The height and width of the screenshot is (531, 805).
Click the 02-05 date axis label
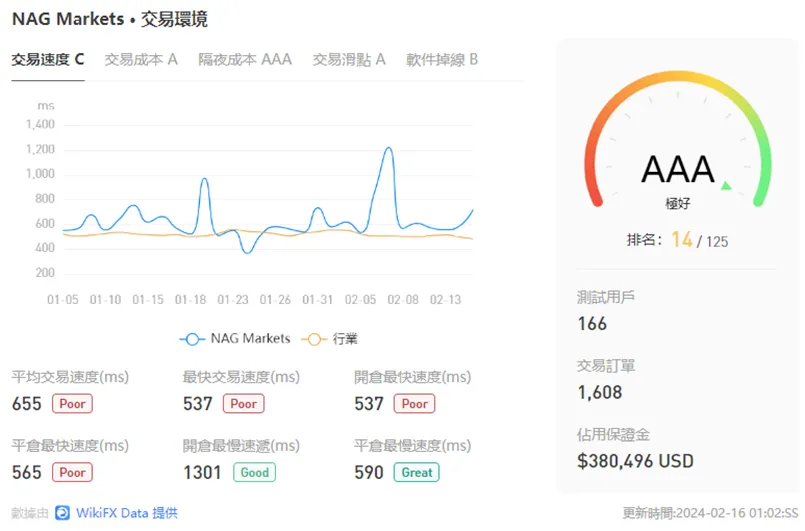pyautogui.click(x=360, y=299)
